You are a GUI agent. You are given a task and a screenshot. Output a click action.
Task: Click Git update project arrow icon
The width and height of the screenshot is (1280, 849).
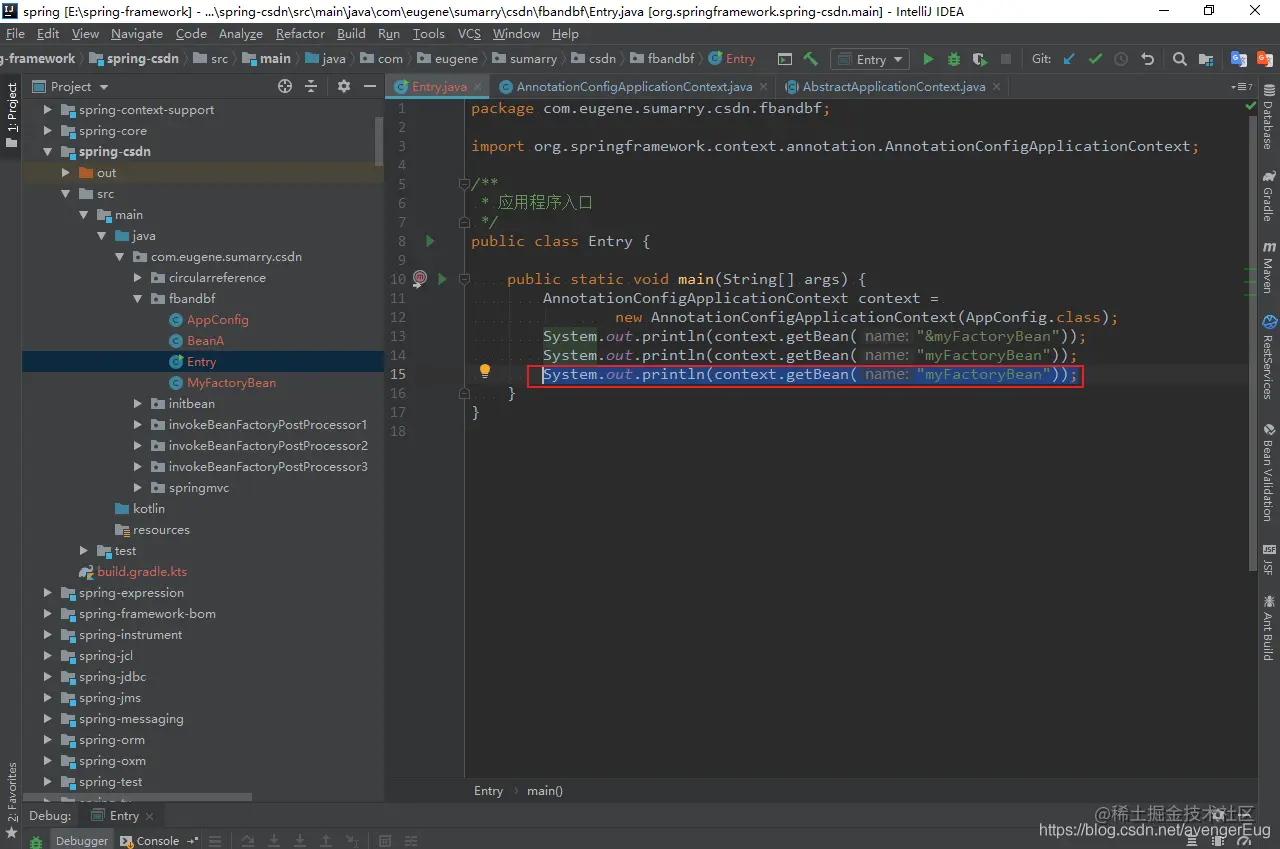point(1069,59)
